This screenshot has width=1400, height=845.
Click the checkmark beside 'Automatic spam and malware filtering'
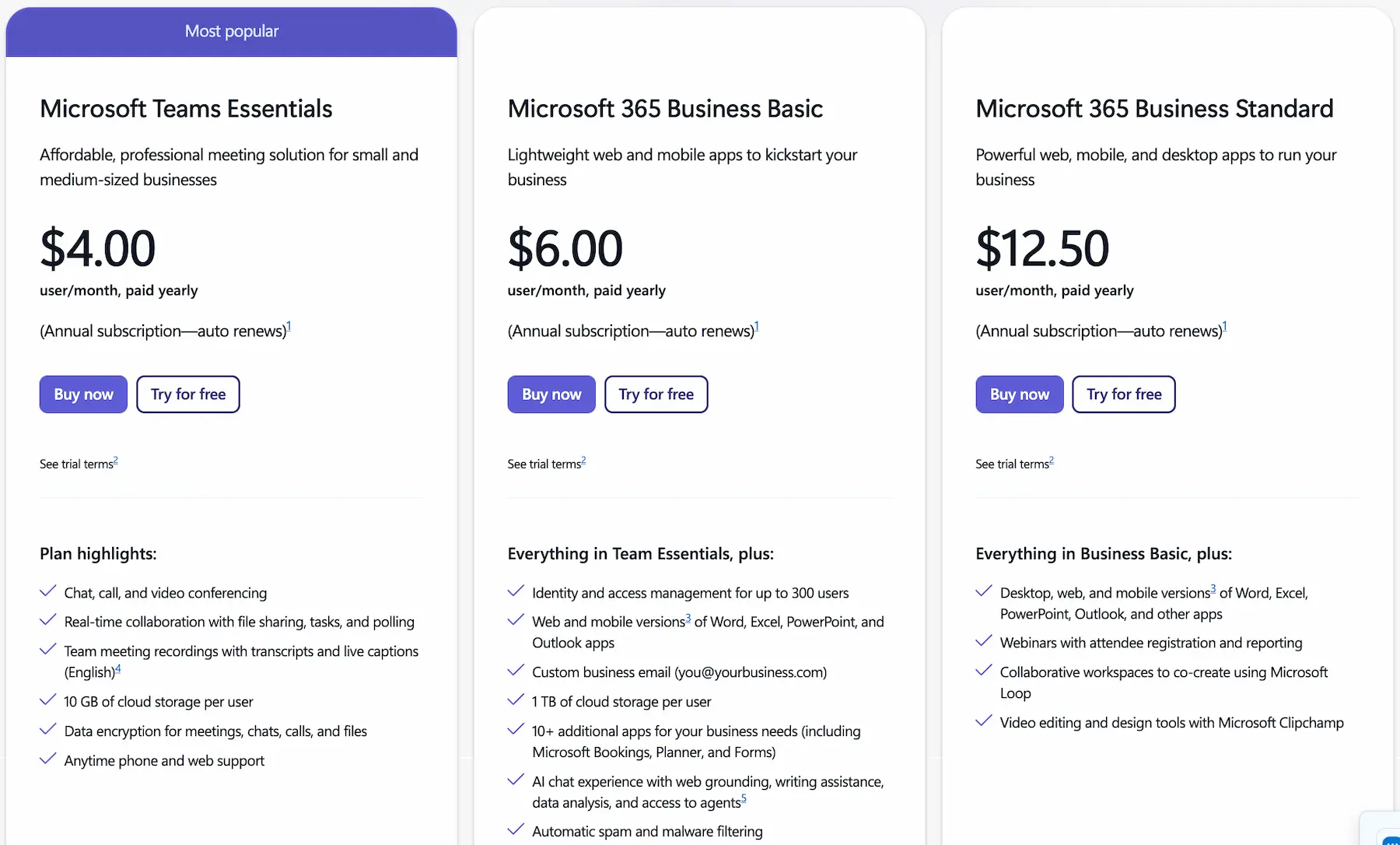[516, 829]
